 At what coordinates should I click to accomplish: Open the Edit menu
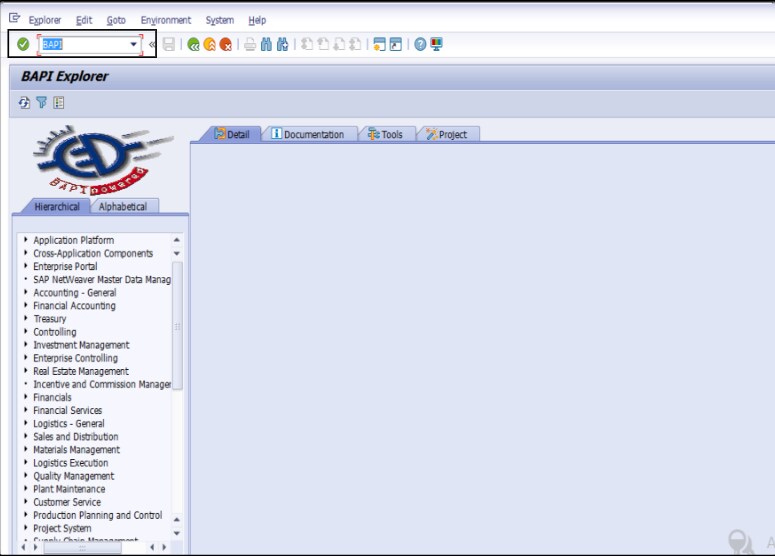pos(84,20)
